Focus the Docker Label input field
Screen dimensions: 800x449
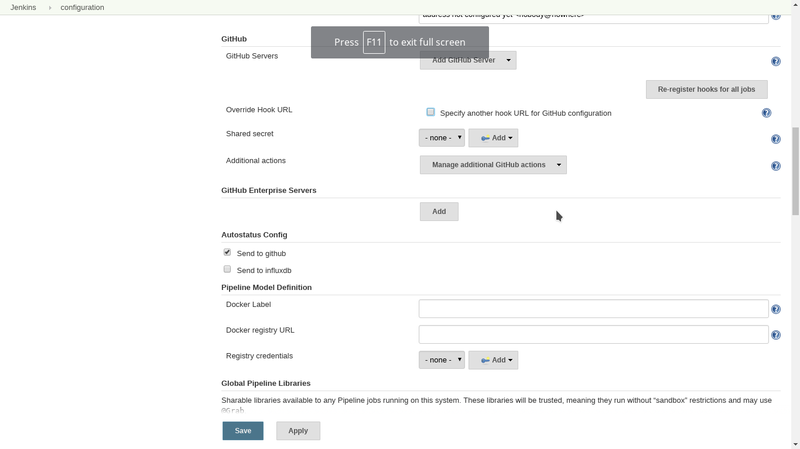593,309
